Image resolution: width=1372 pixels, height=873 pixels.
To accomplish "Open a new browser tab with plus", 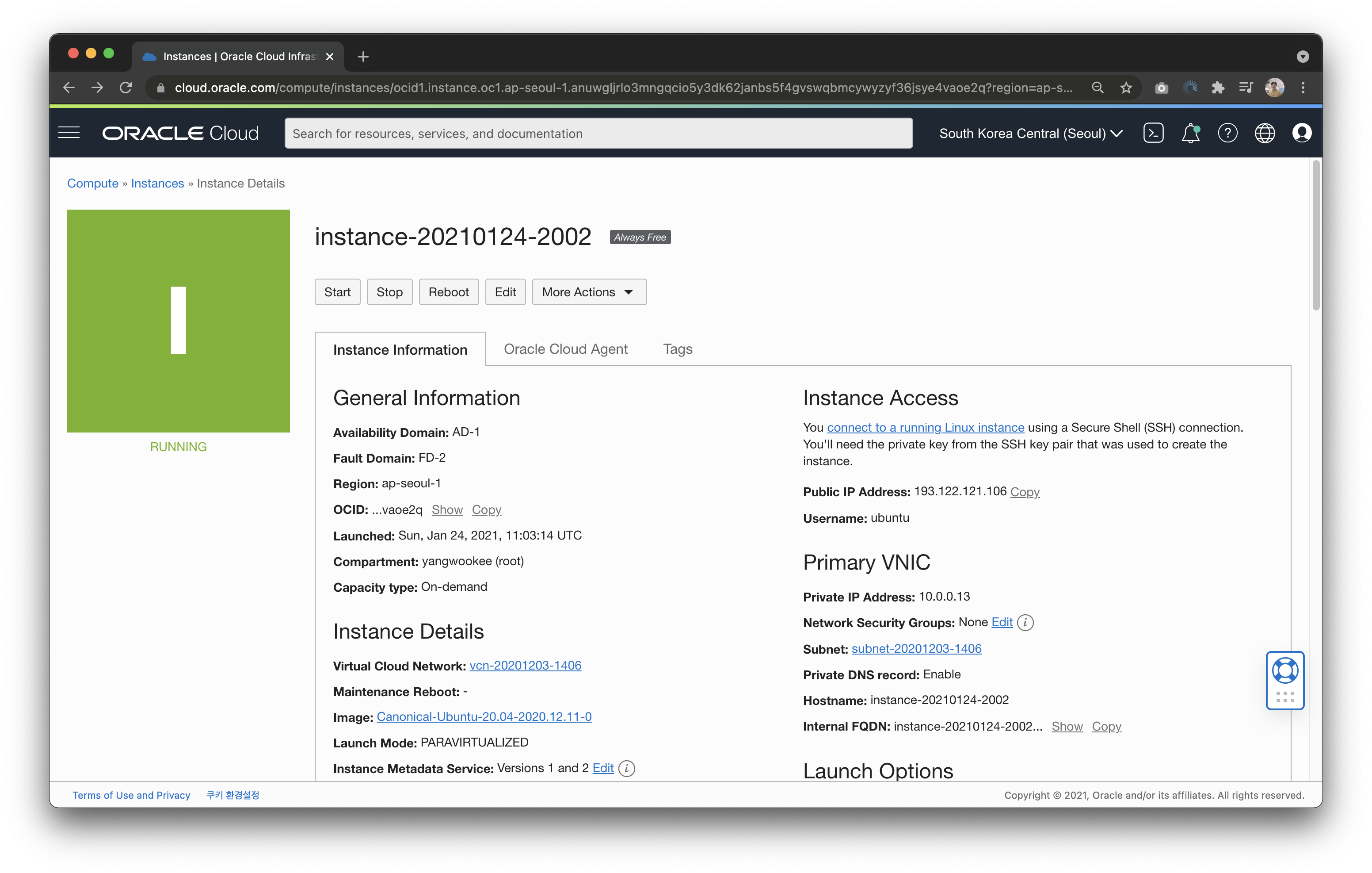I will point(363,57).
